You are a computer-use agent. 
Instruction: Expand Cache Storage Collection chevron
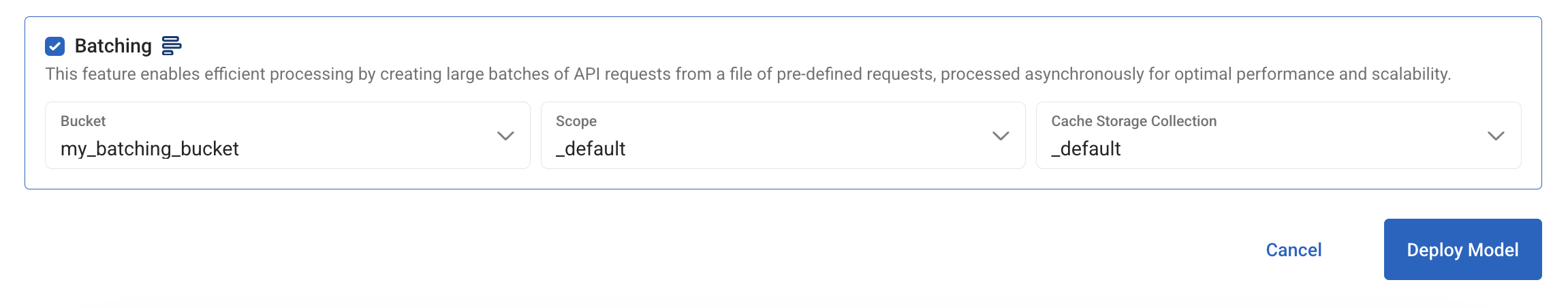[1496, 136]
